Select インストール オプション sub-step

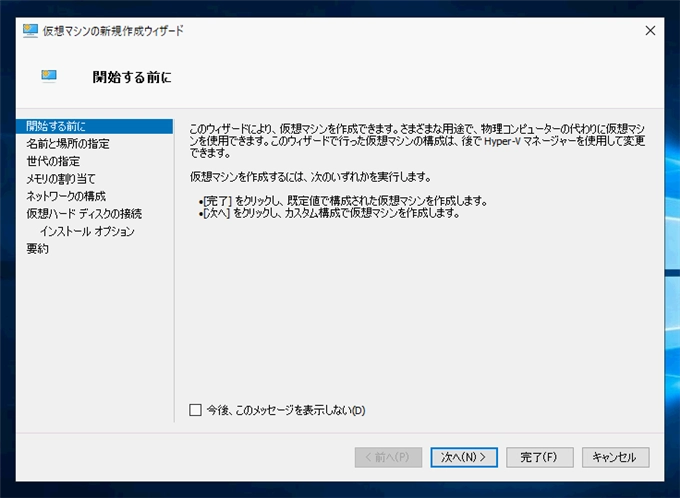[x=87, y=231]
